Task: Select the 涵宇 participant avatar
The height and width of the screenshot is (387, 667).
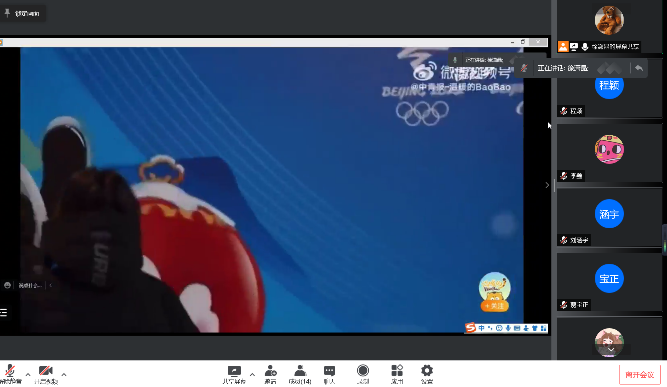Action: click(x=609, y=213)
